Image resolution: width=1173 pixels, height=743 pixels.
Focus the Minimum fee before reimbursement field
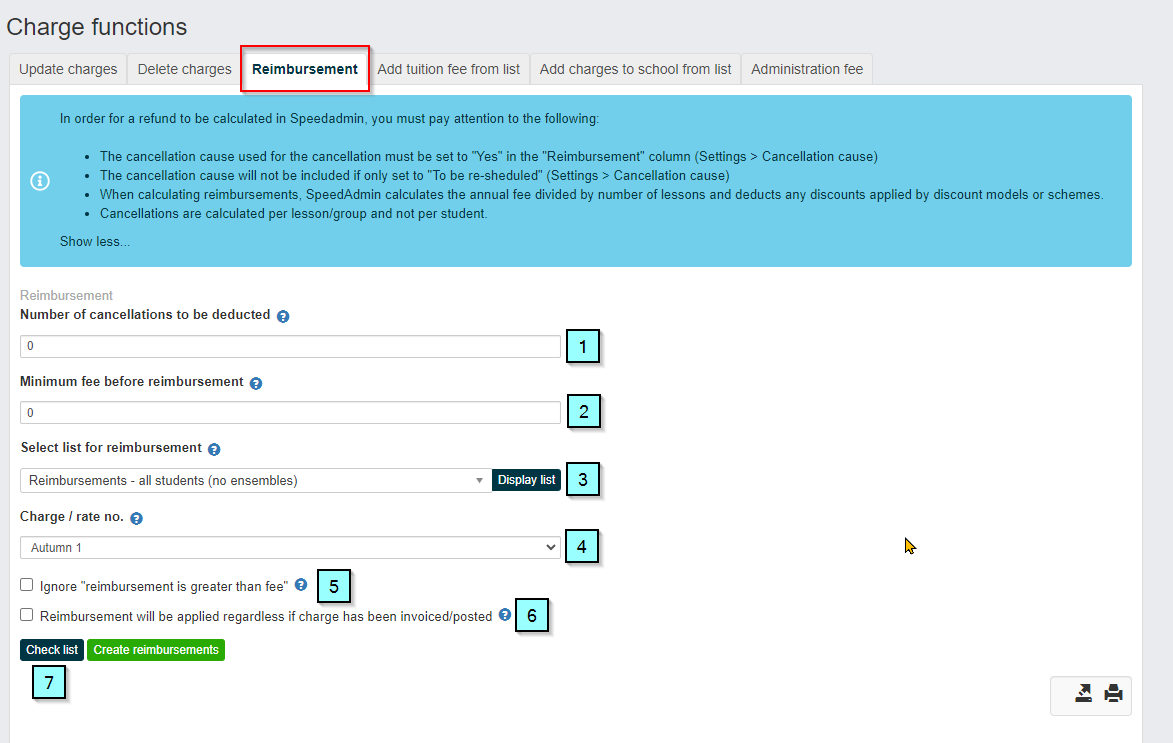[290, 413]
